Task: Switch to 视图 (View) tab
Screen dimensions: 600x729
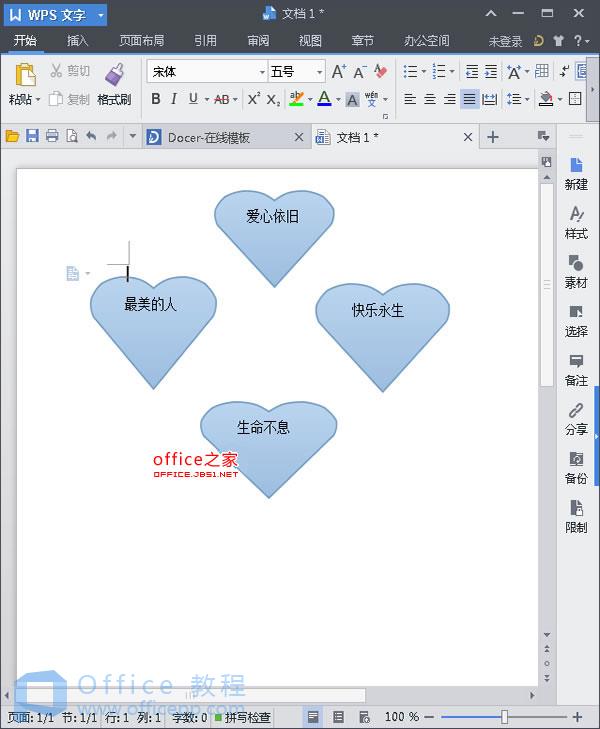Action: click(x=310, y=40)
